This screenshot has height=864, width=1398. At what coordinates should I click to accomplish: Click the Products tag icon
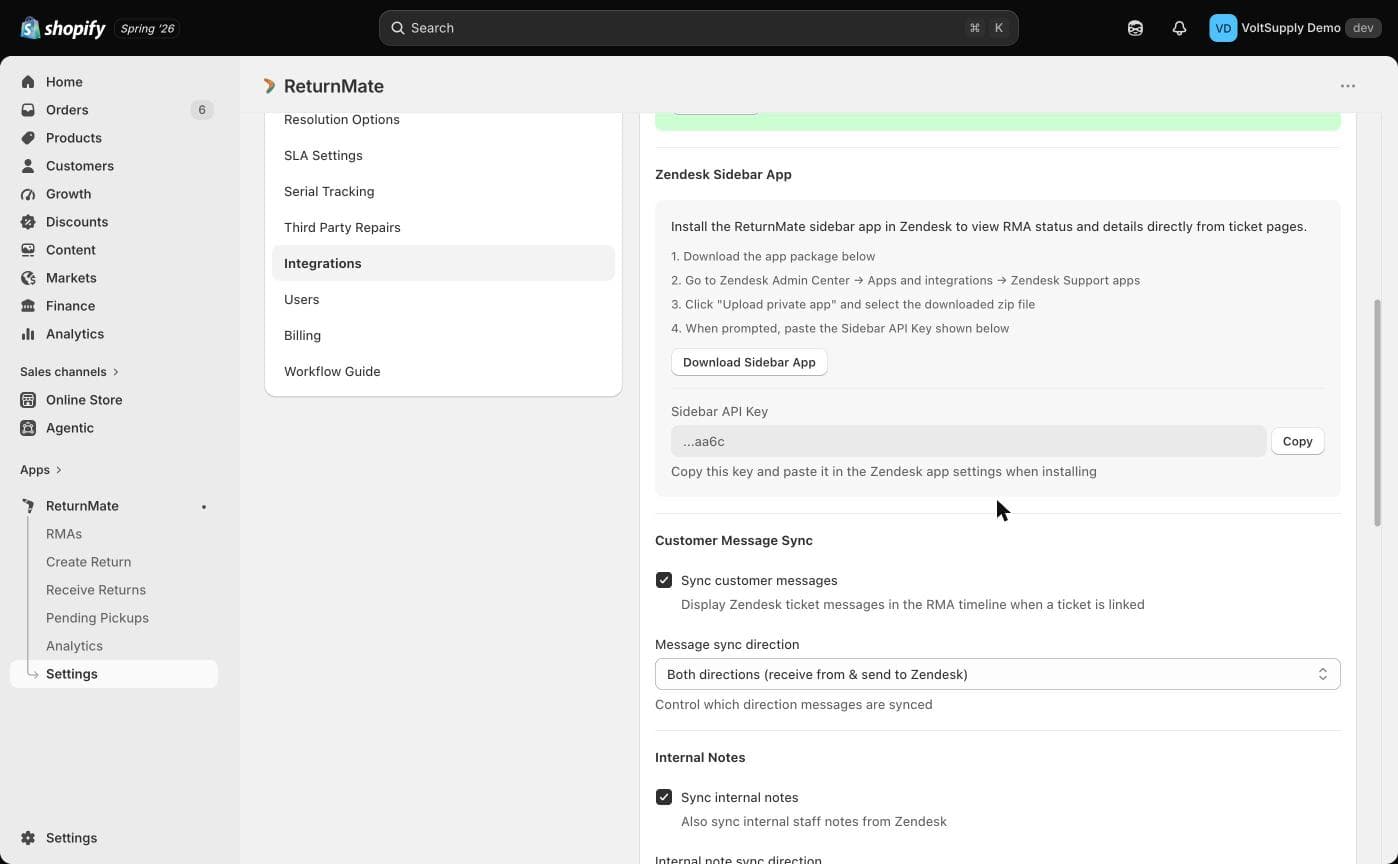28,138
